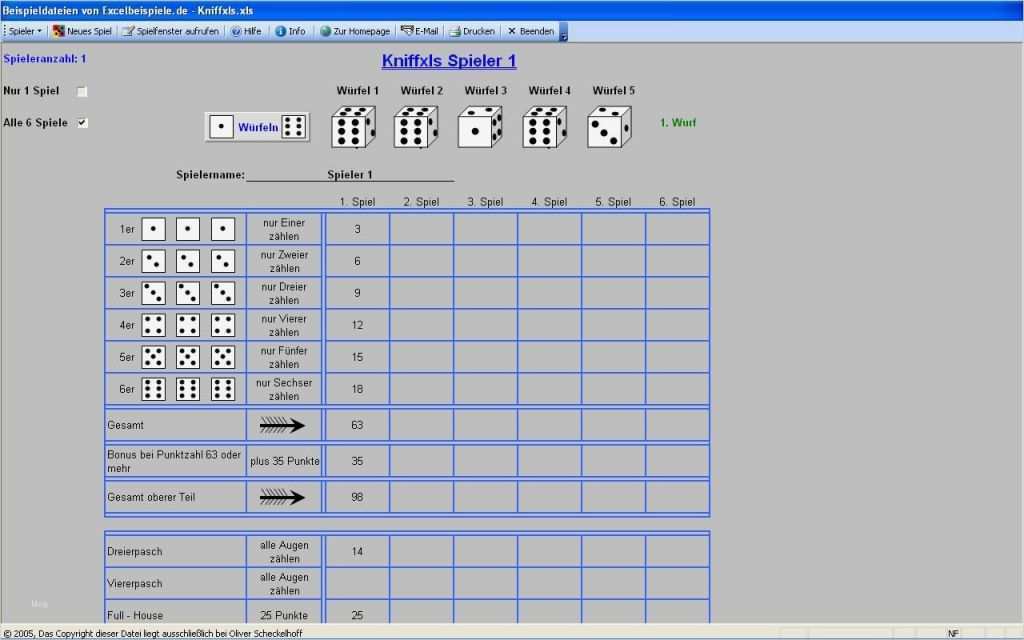Click the Würfeln roll button
Screen dimensions: 1024x640
pyautogui.click(x=257, y=127)
